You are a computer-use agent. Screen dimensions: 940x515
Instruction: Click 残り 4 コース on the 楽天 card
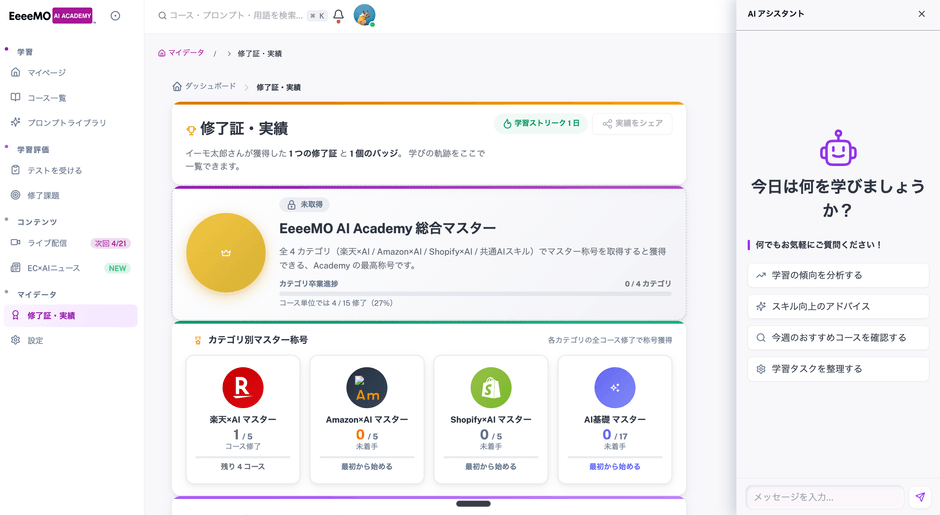coord(243,466)
